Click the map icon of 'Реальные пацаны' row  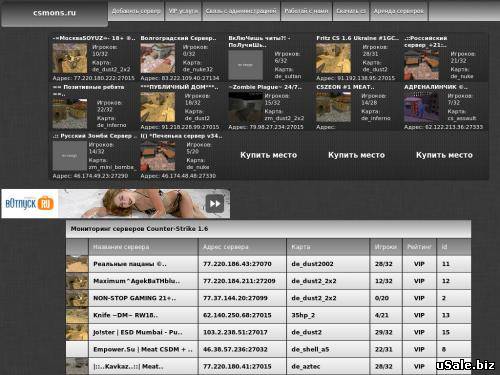77,264
